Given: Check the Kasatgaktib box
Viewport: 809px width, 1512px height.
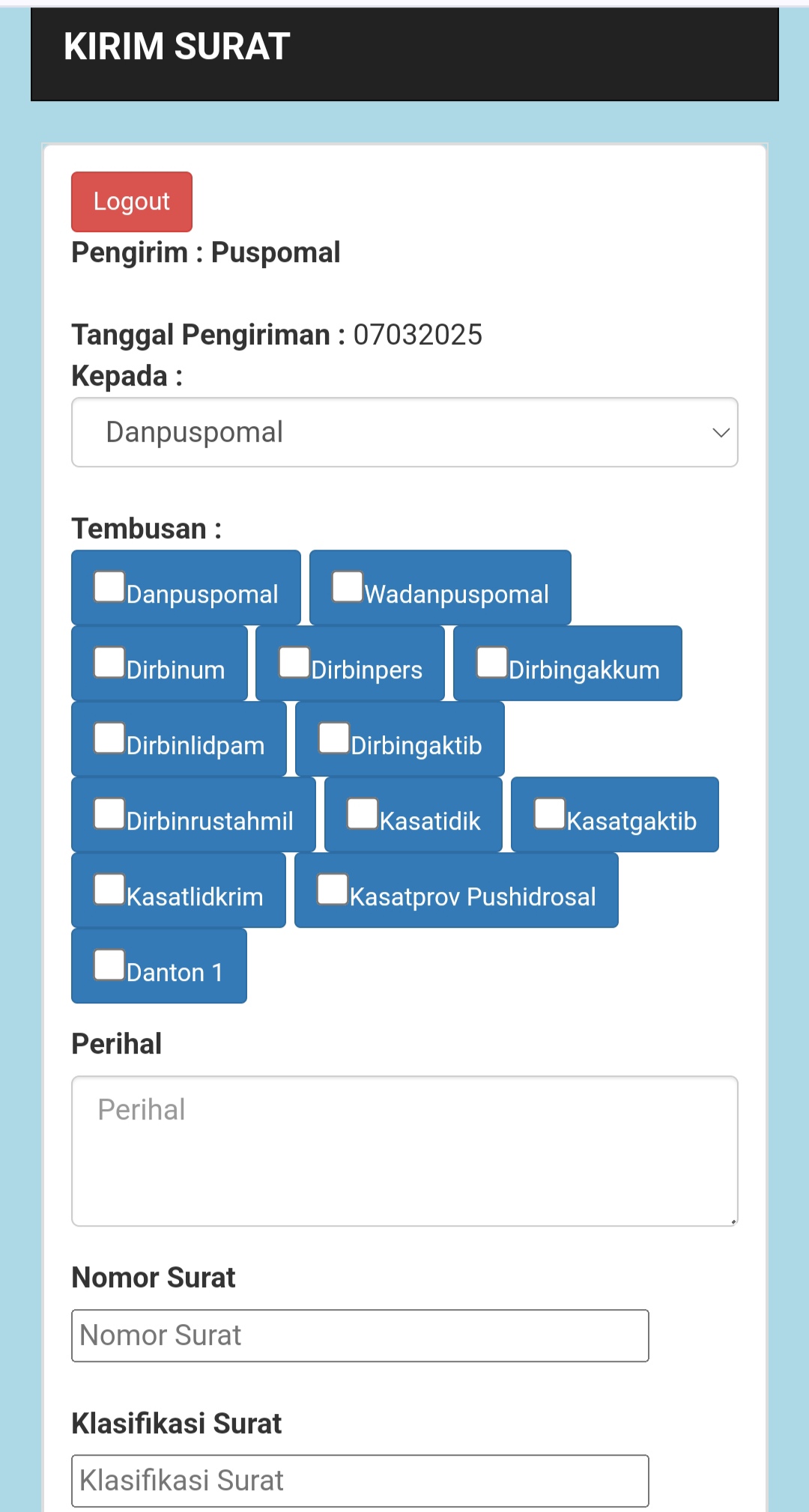Looking at the screenshot, I should pyautogui.click(x=549, y=813).
